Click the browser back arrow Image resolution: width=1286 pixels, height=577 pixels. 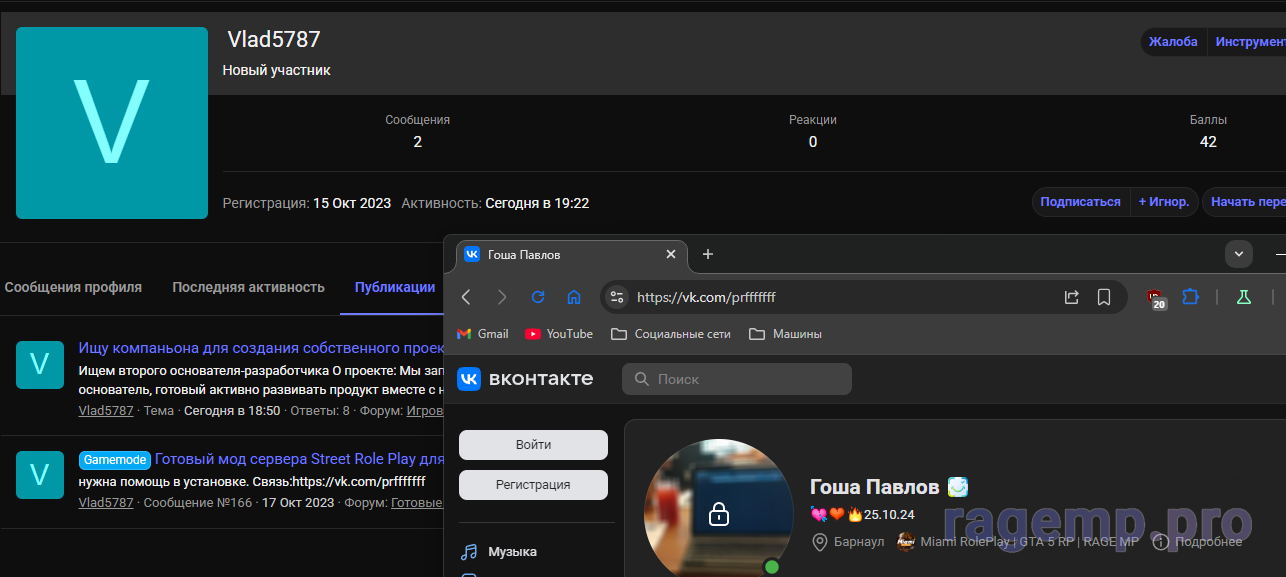(466, 297)
